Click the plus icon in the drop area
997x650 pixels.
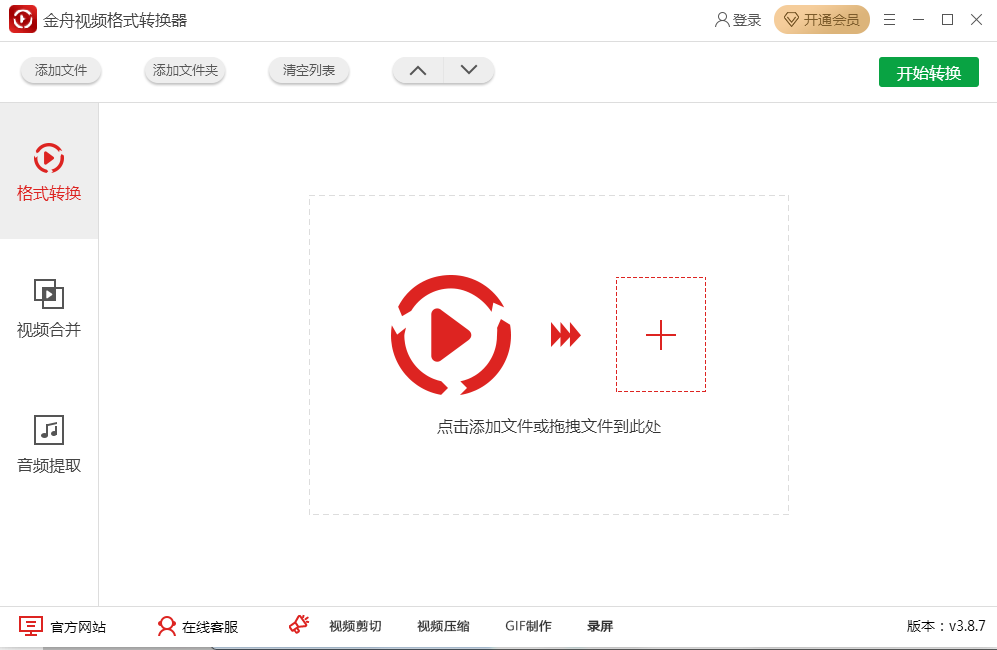click(660, 335)
